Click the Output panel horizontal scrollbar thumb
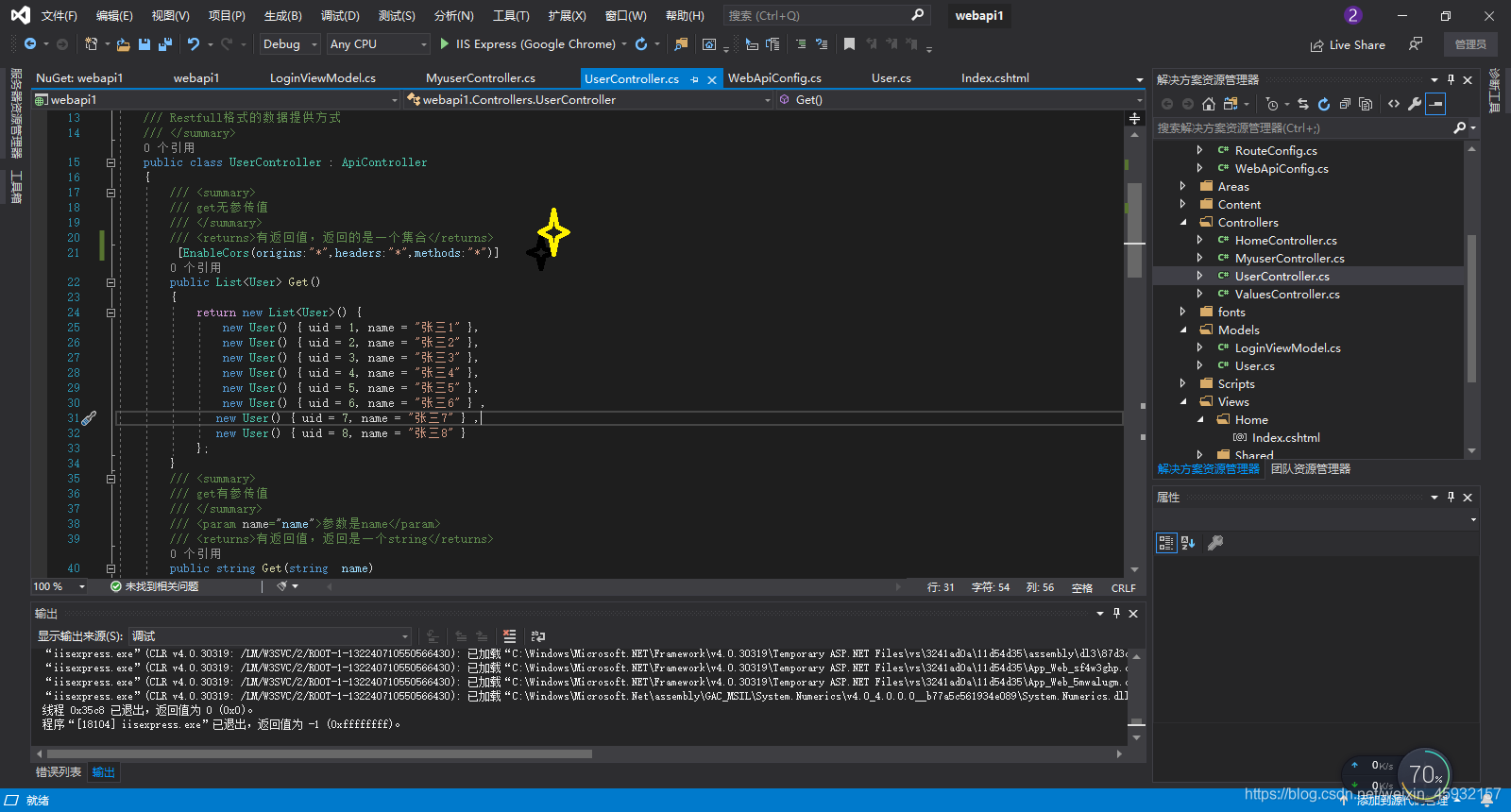Viewport: 1511px width, 812px height. point(319,754)
